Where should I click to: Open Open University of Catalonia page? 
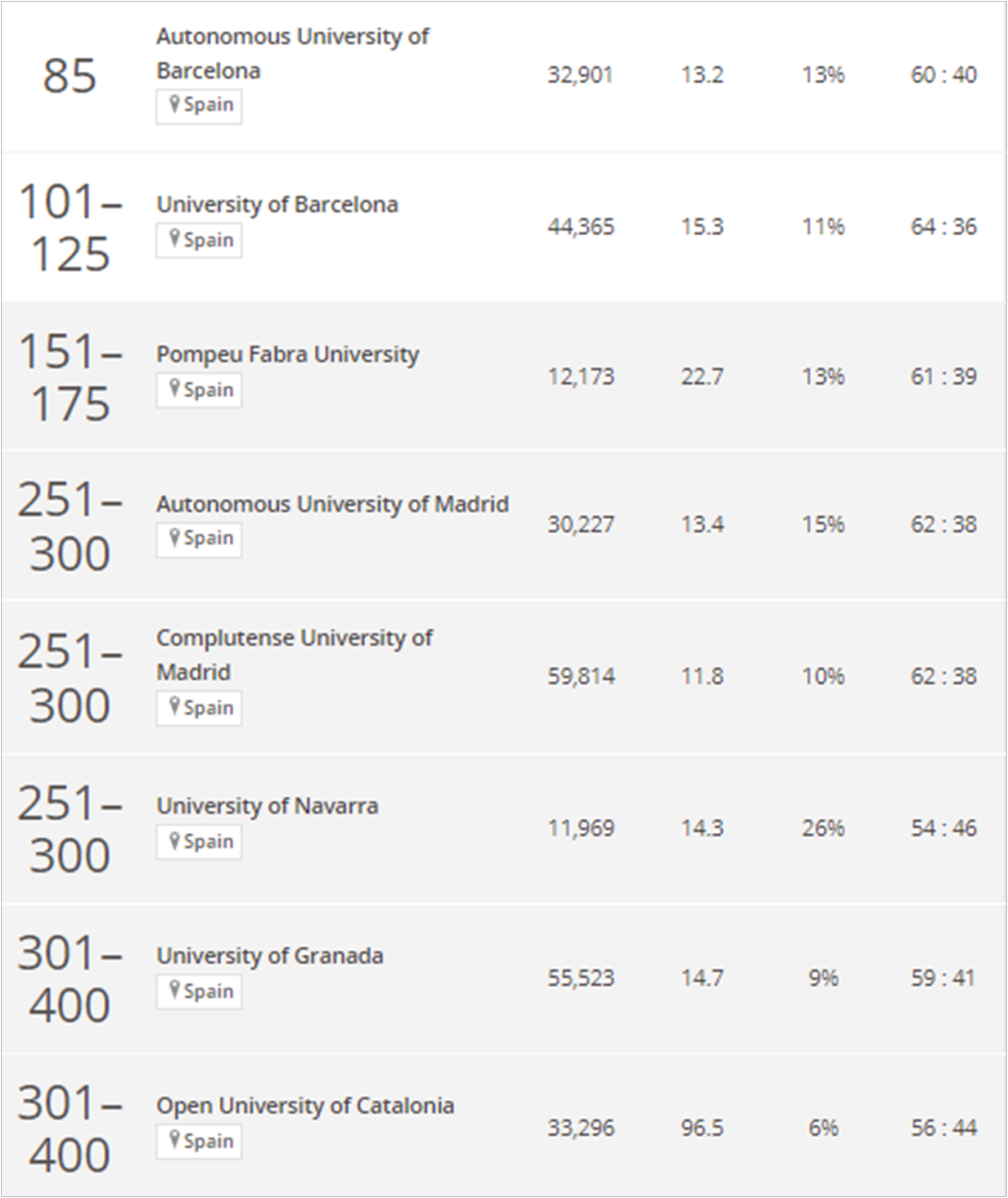305,1106
